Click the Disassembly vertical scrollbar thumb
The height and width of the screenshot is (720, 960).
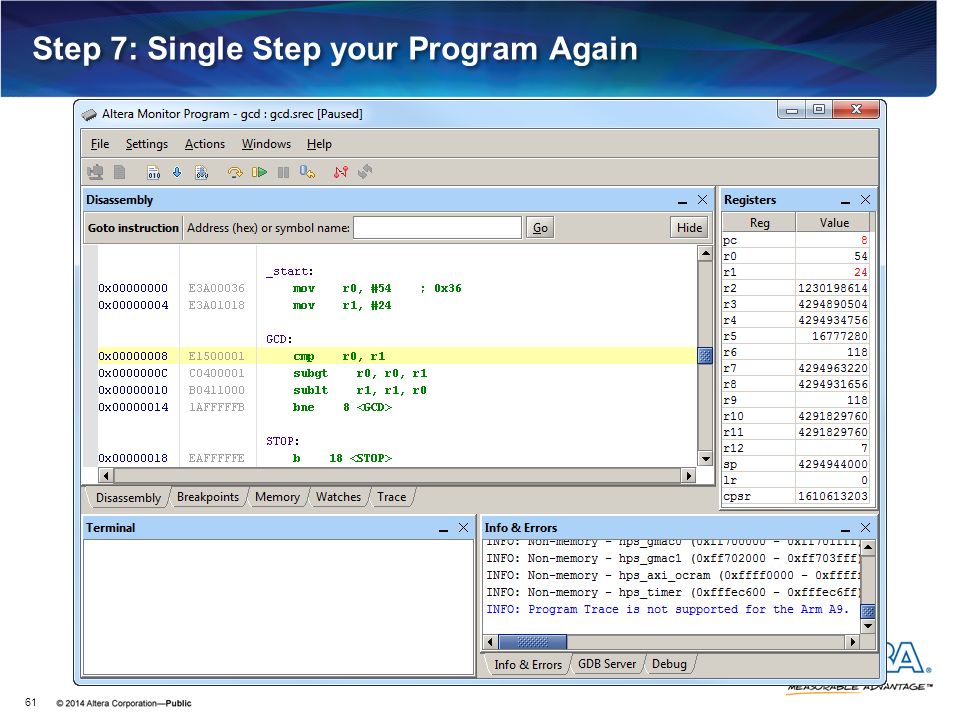[x=705, y=356]
